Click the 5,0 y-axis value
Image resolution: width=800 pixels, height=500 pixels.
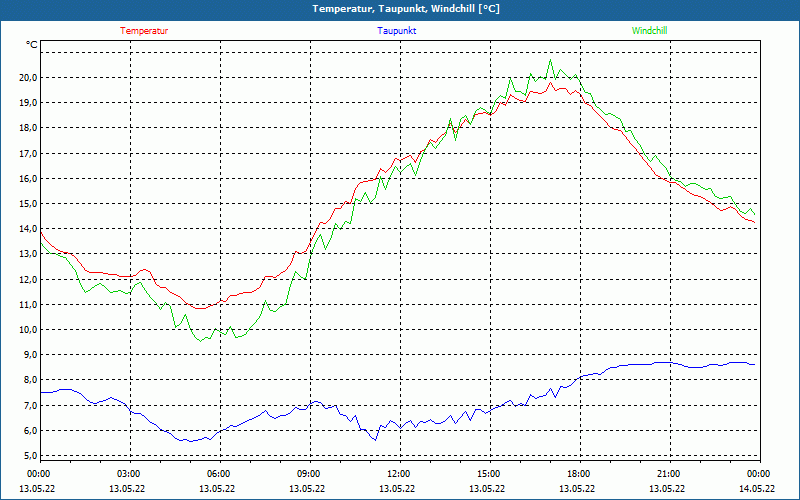(x=30, y=455)
